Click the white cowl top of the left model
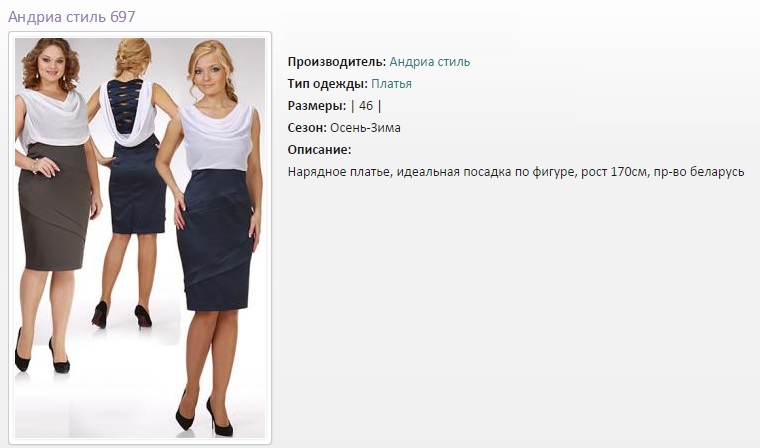760x448 pixels. click(55, 118)
